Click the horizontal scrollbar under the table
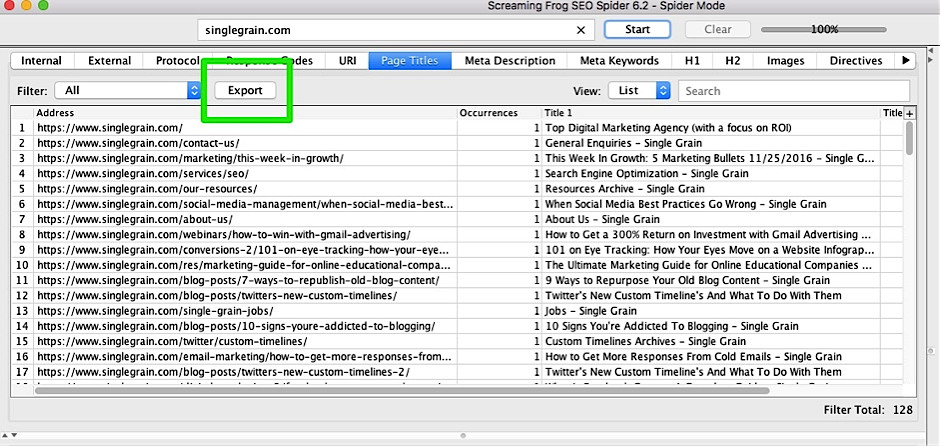The width and height of the screenshot is (941, 446). 400,389
